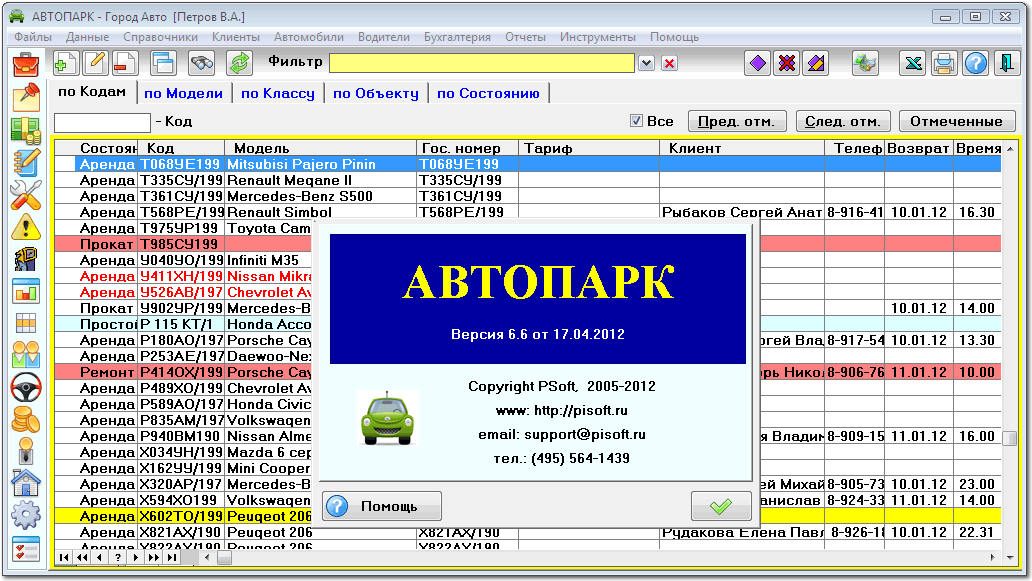The image size is (1032, 581).
Task: Confirm the about dialog with the green checkmark
Action: (x=722, y=505)
